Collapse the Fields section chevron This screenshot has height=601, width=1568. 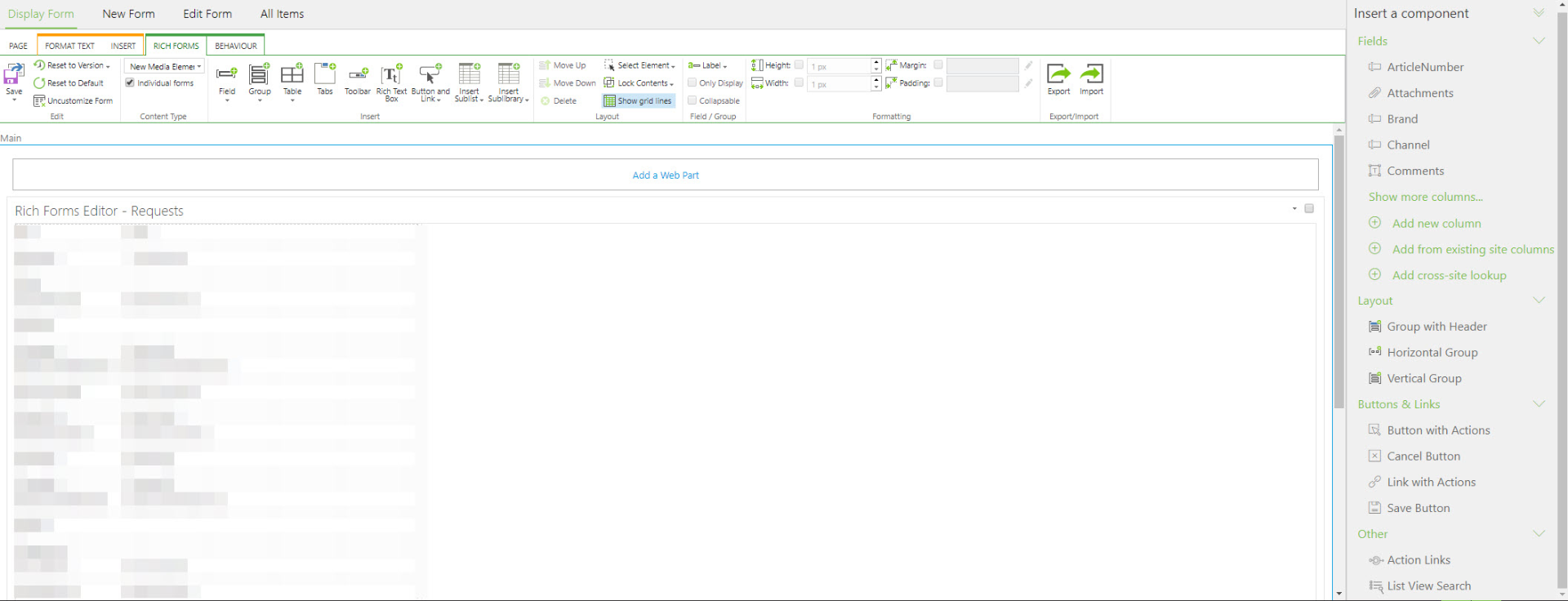tap(1539, 41)
